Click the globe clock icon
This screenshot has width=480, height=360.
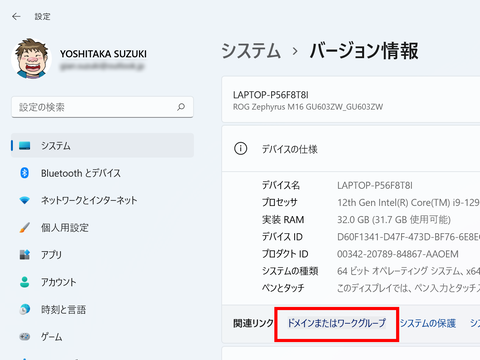25,309
